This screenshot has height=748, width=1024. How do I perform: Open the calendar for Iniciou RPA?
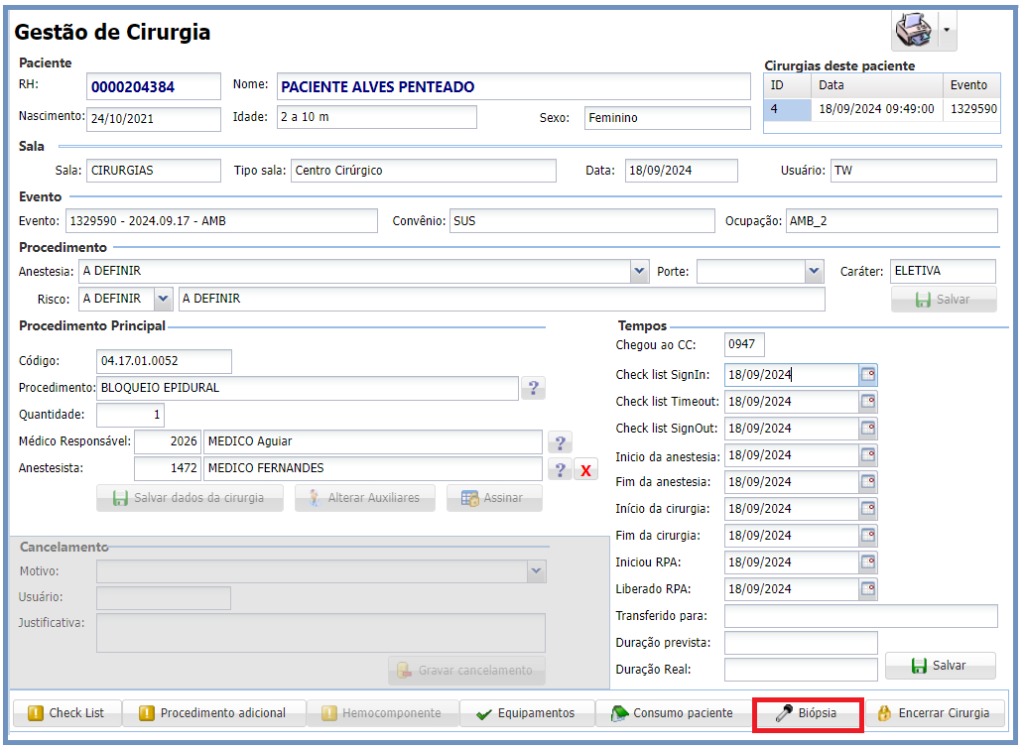click(868, 562)
